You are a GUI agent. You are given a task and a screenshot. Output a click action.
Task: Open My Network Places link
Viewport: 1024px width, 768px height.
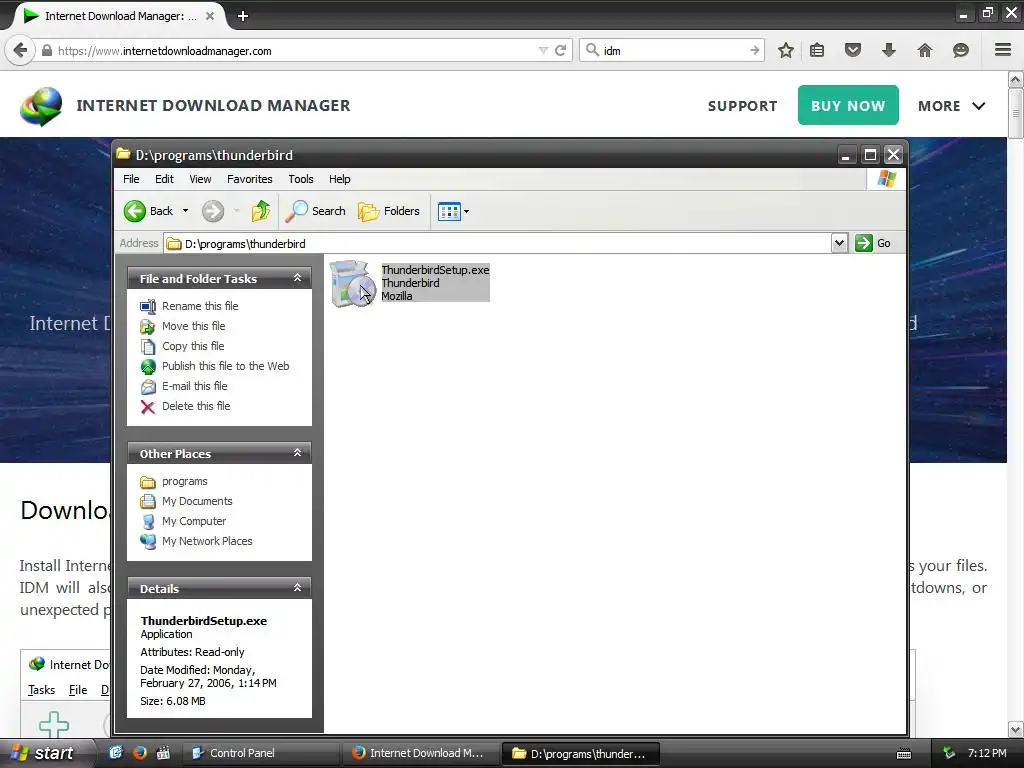click(207, 541)
